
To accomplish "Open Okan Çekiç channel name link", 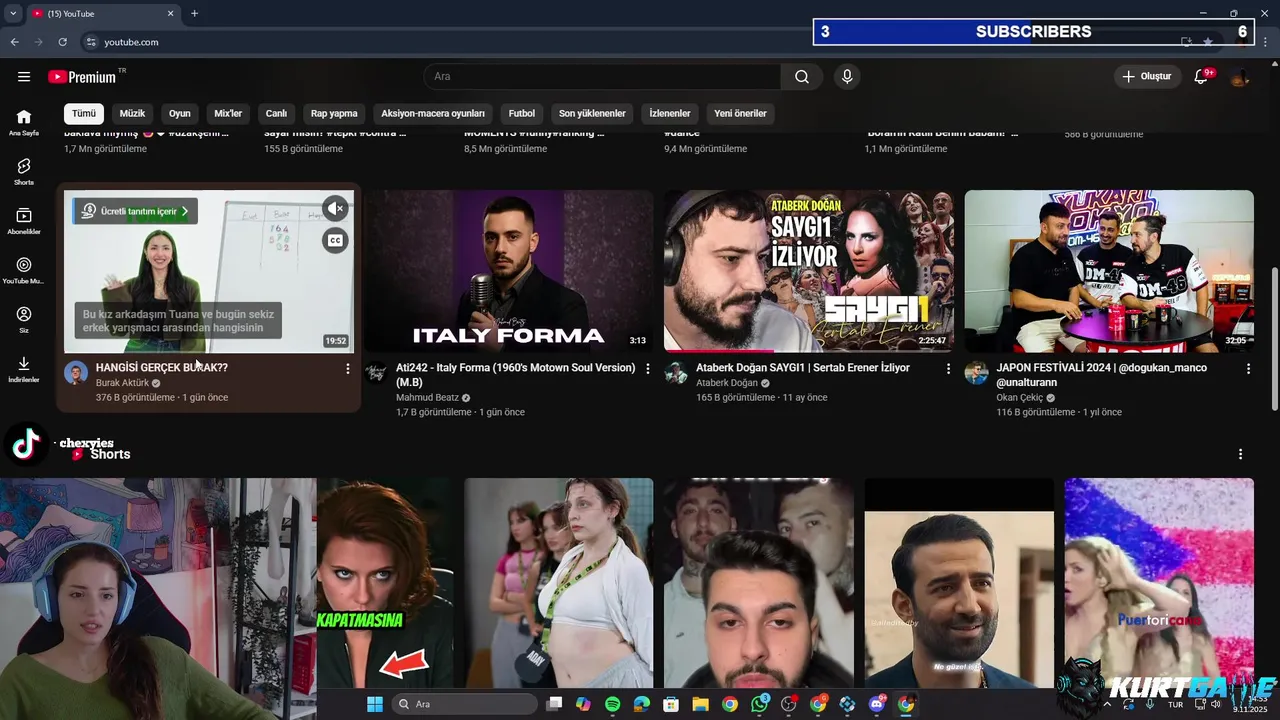I will click(1020, 397).
